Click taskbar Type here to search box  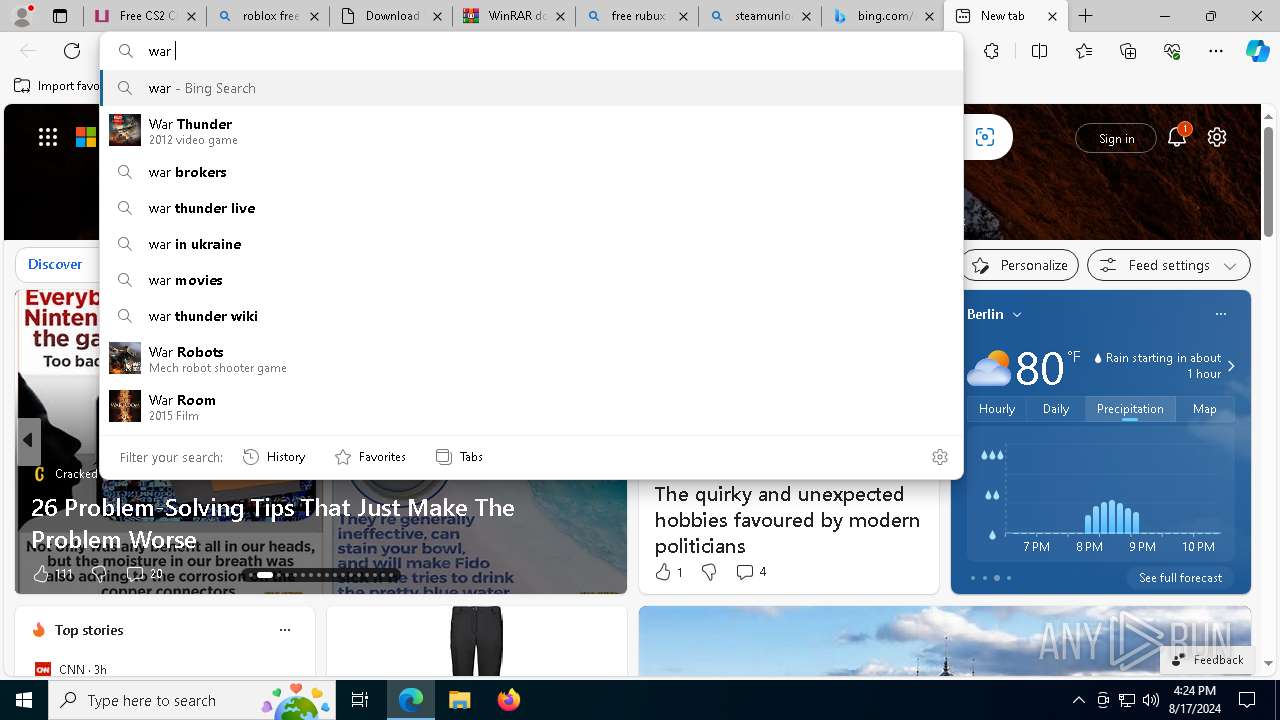tap(192, 700)
